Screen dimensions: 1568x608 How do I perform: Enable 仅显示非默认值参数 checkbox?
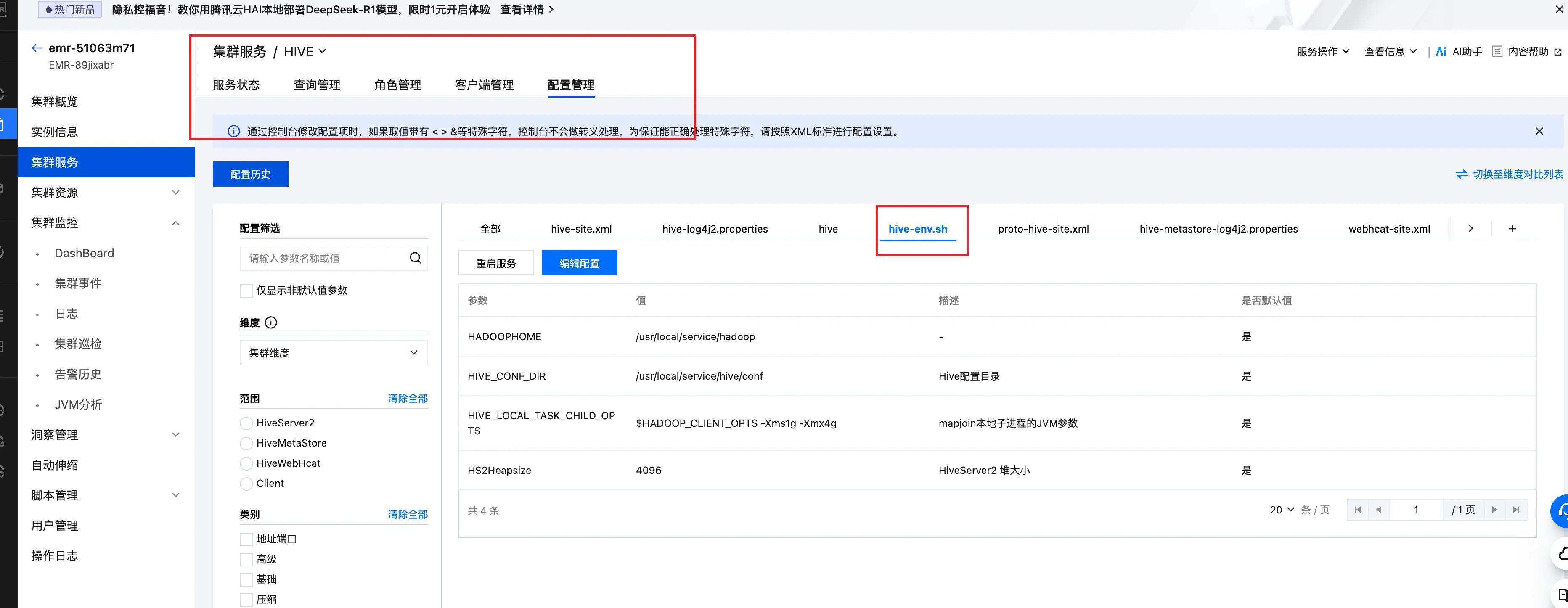tap(246, 290)
